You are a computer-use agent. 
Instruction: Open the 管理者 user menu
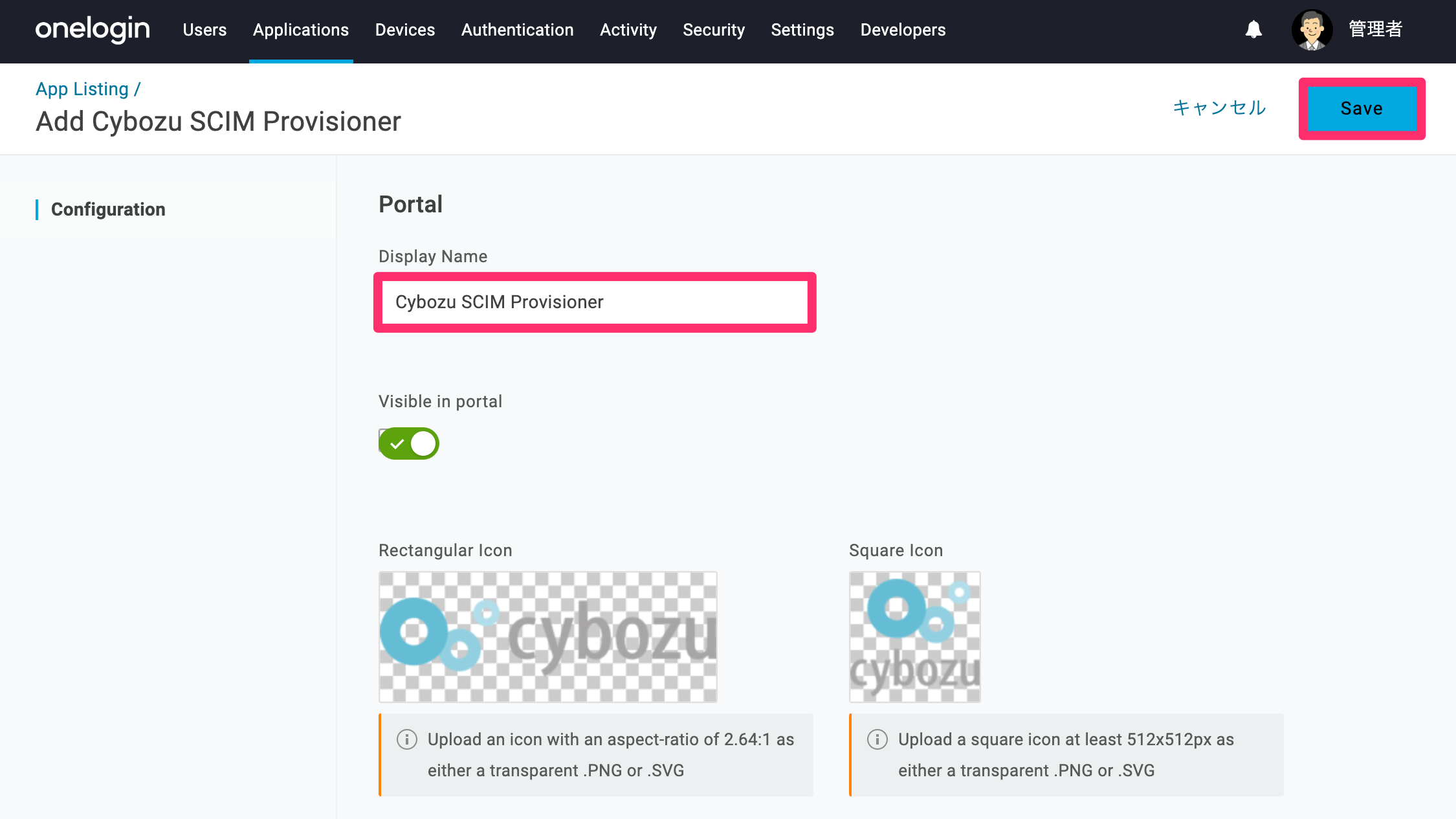(1376, 29)
